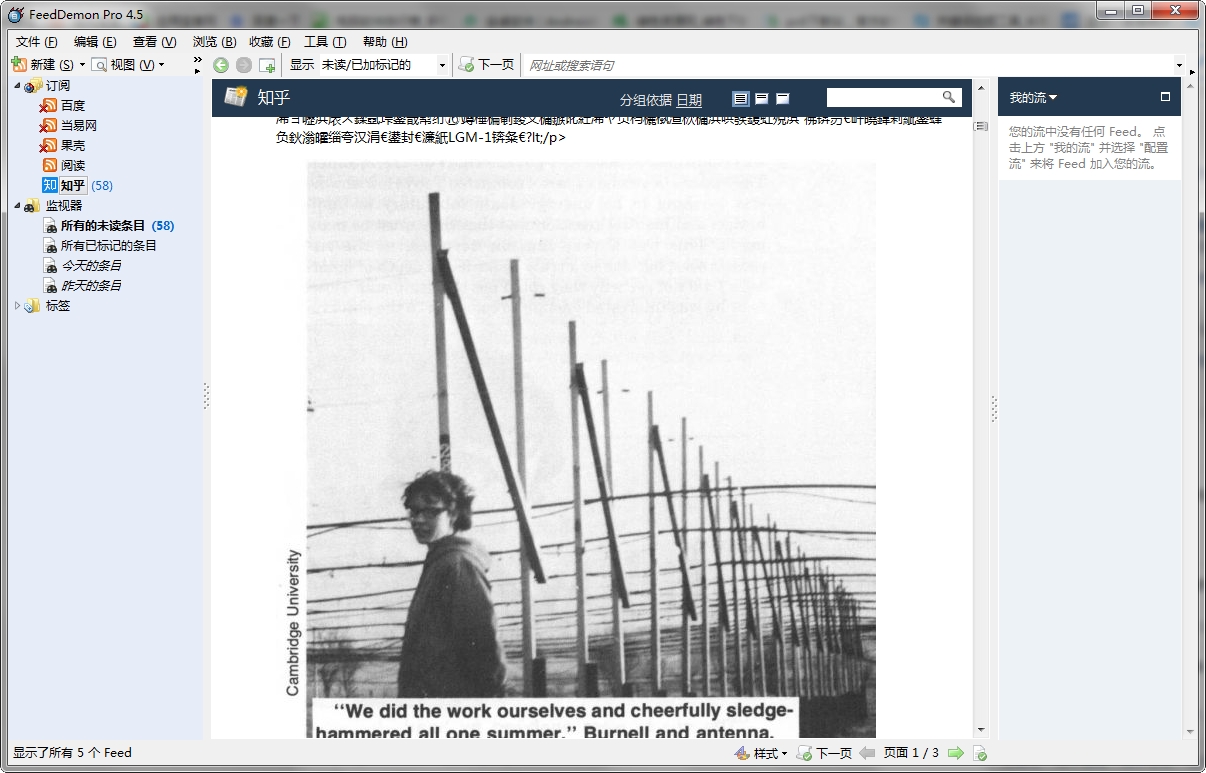Open the 收藏 menu
This screenshot has height=773, width=1206.
pos(269,41)
